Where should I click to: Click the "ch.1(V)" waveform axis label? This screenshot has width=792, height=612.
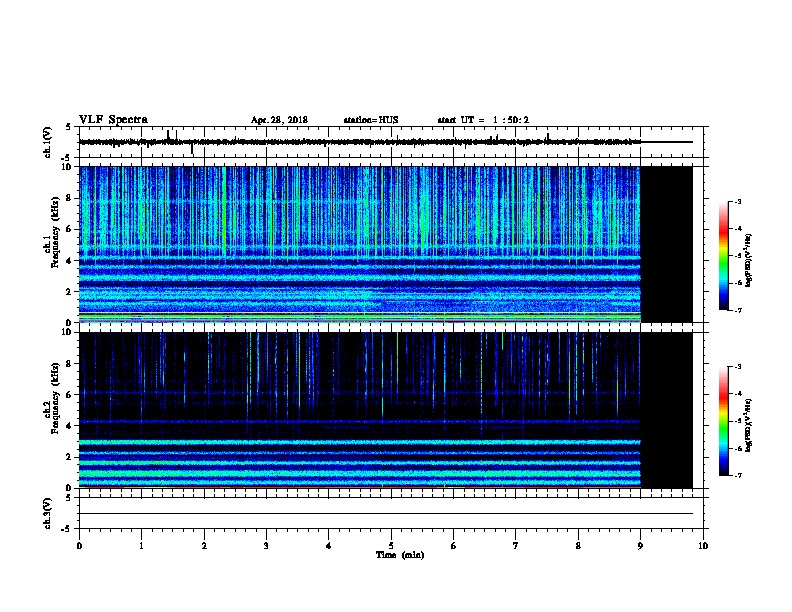point(48,142)
